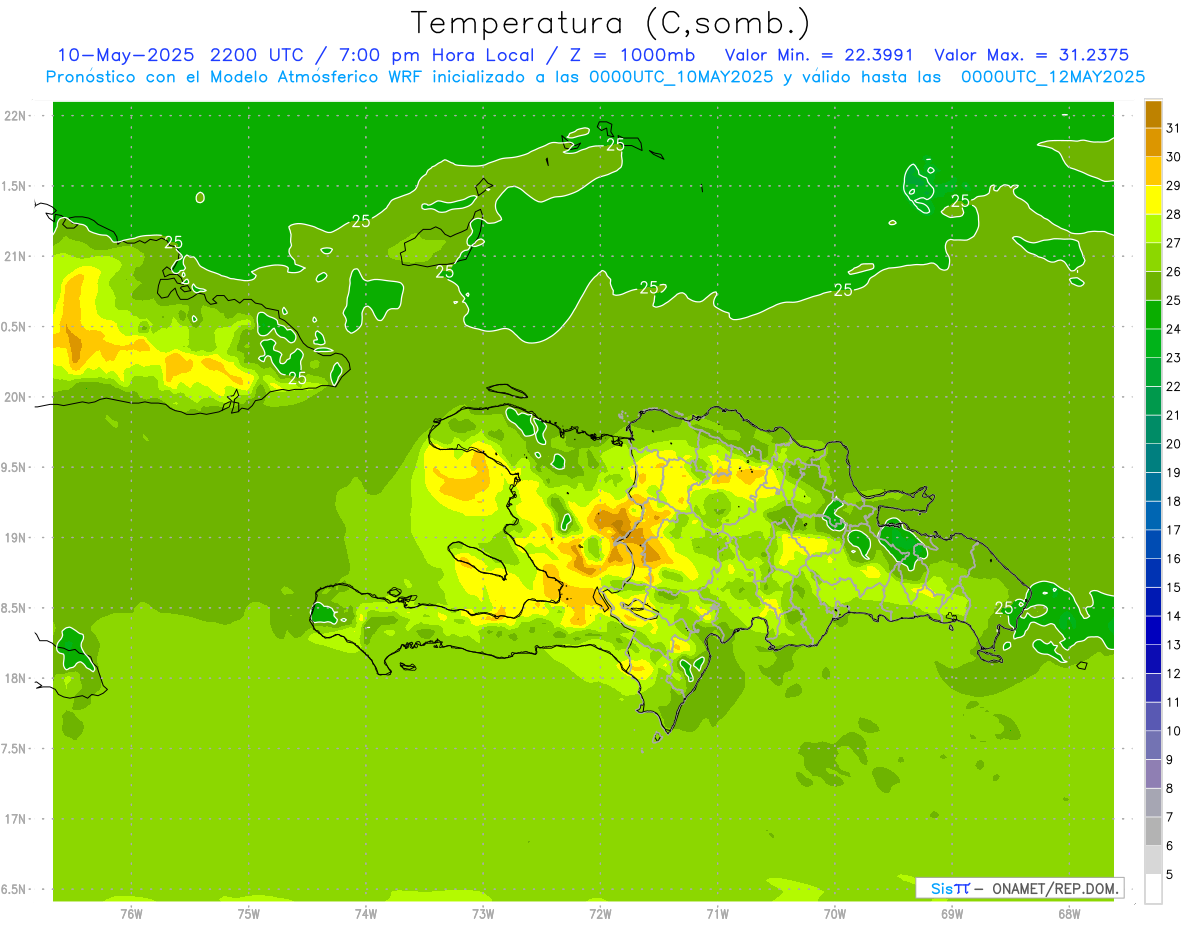Click the '17N' latitude label
Screen dimensions: 1200x927
point(17,819)
